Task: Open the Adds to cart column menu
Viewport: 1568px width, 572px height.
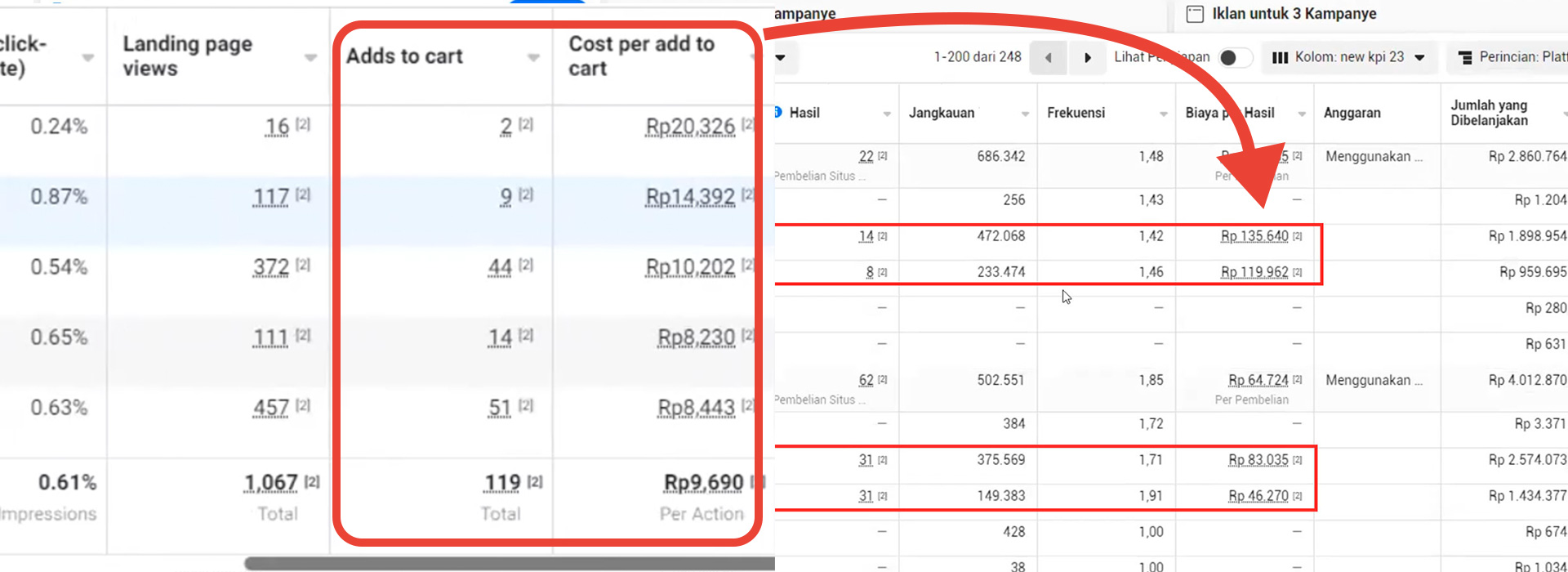Action: coord(533,57)
